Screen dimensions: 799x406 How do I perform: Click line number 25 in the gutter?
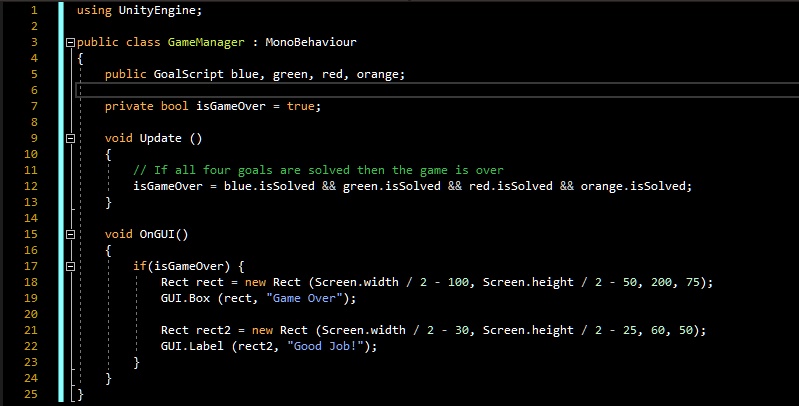pyautogui.click(x=31, y=394)
